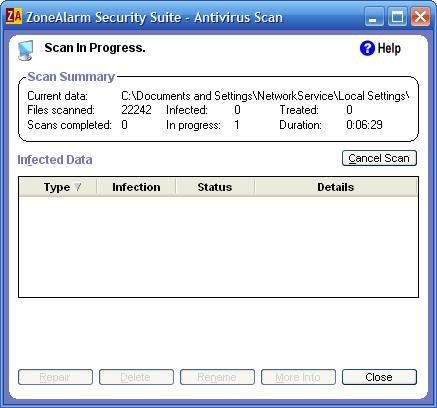Click the Close button at bottom
This screenshot has width=437, height=408.
[x=379, y=377]
